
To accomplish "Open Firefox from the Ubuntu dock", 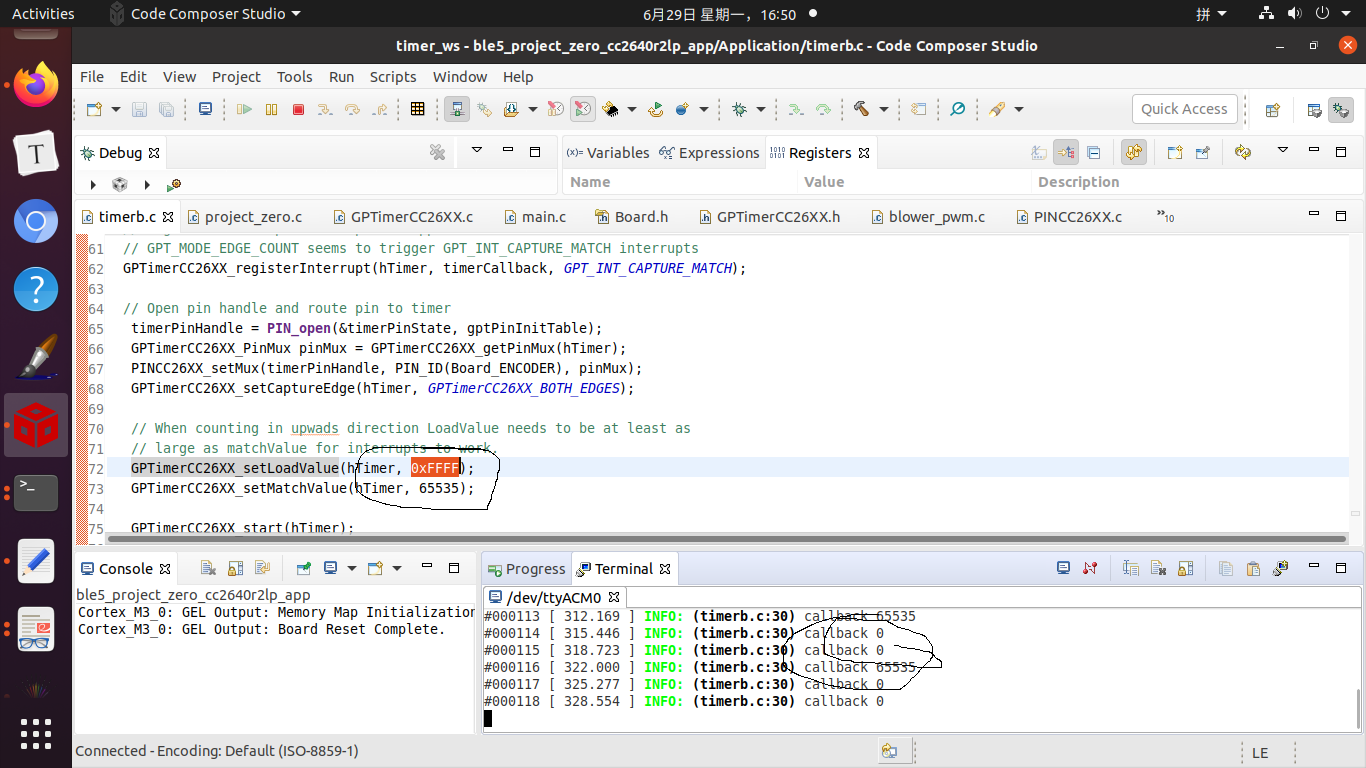I will tap(36, 86).
